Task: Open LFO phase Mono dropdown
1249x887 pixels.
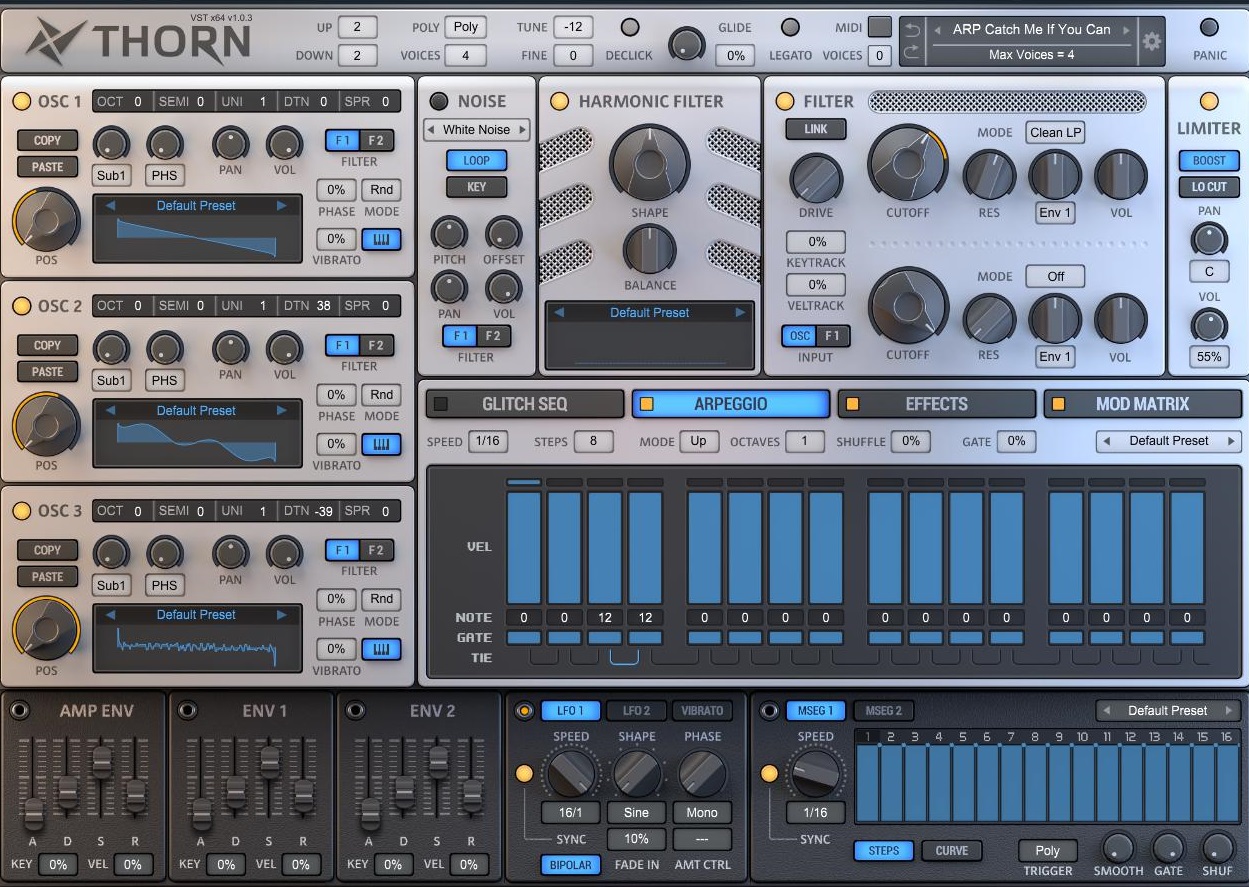Action: (x=702, y=813)
